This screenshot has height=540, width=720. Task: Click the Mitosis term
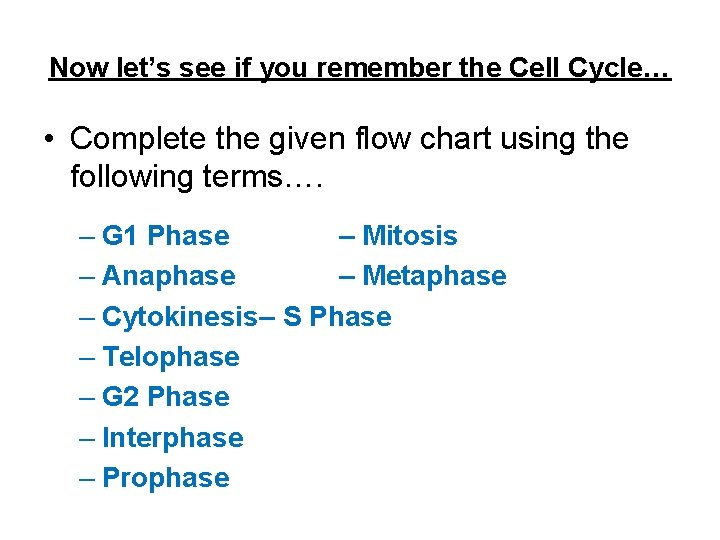(410, 236)
